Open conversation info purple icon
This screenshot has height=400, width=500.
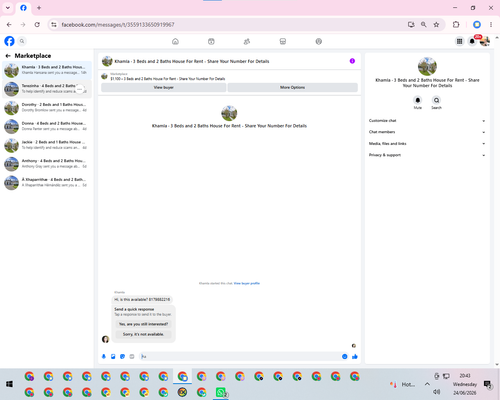point(352,61)
